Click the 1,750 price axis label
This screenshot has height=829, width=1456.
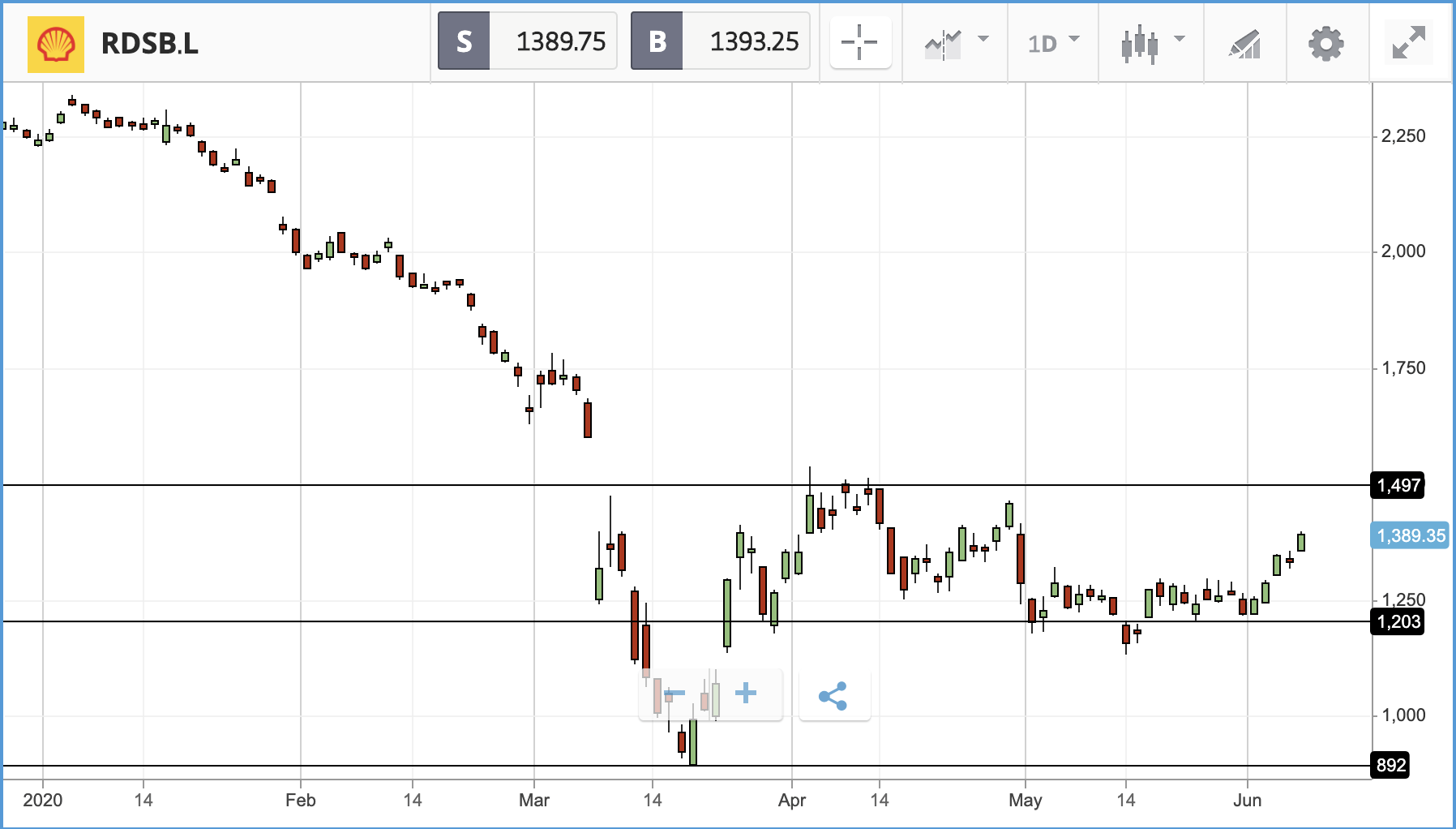coord(1402,368)
